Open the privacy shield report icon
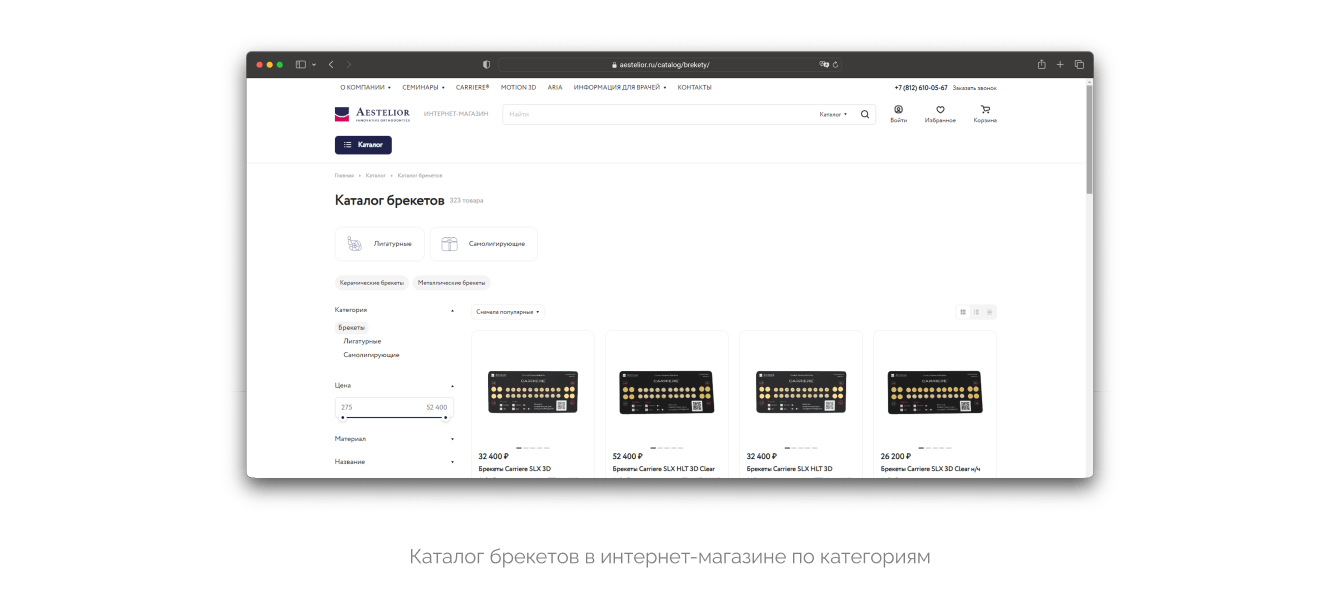The width and height of the screenshot is (1340, 600). coord(487,64)
